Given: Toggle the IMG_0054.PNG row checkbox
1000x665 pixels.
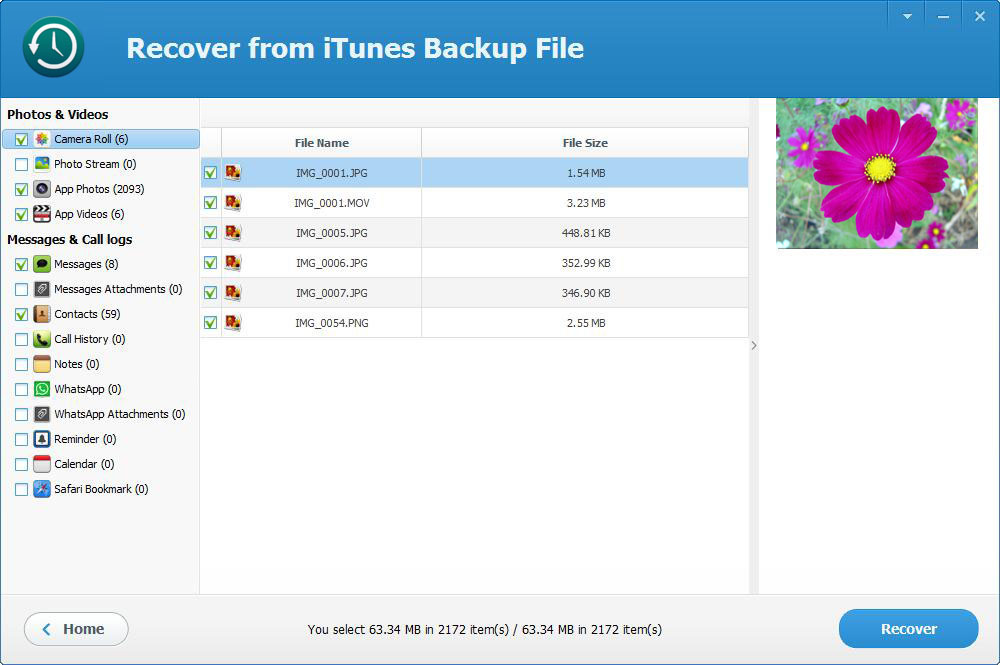Looking at the screenshot, I should point(211,323).
